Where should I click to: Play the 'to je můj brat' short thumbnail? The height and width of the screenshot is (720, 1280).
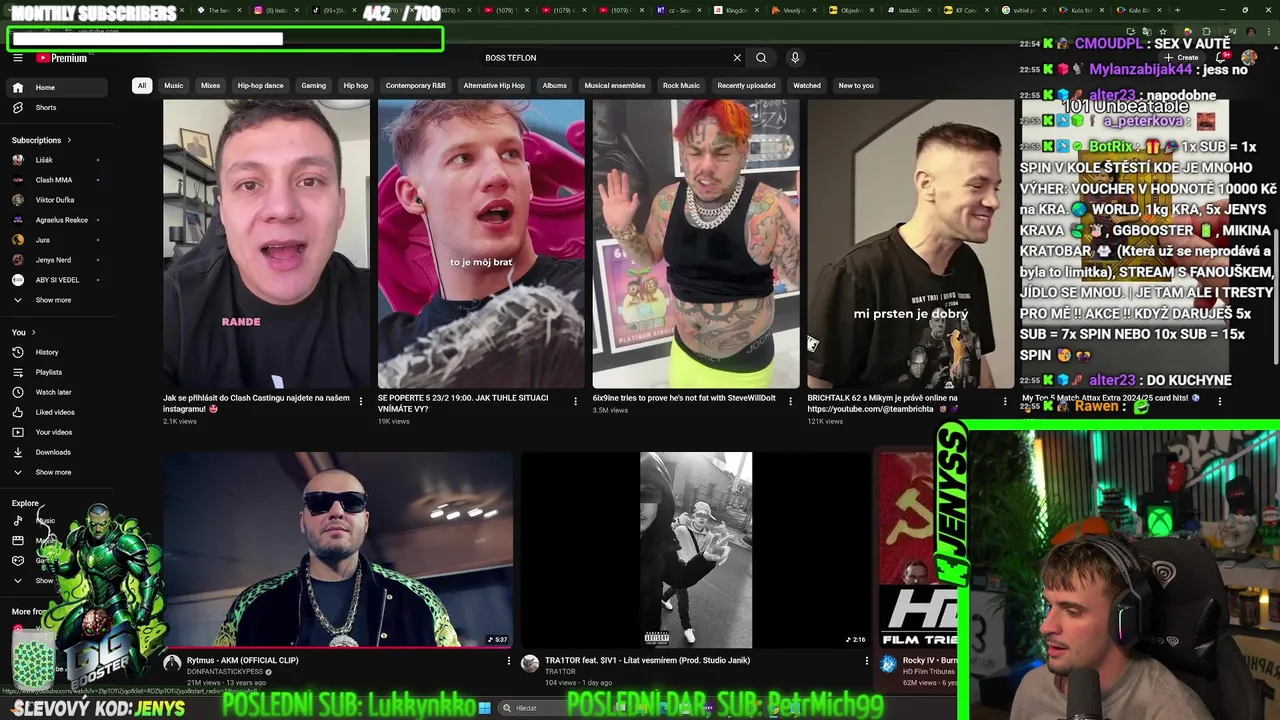tap(481, 243)
